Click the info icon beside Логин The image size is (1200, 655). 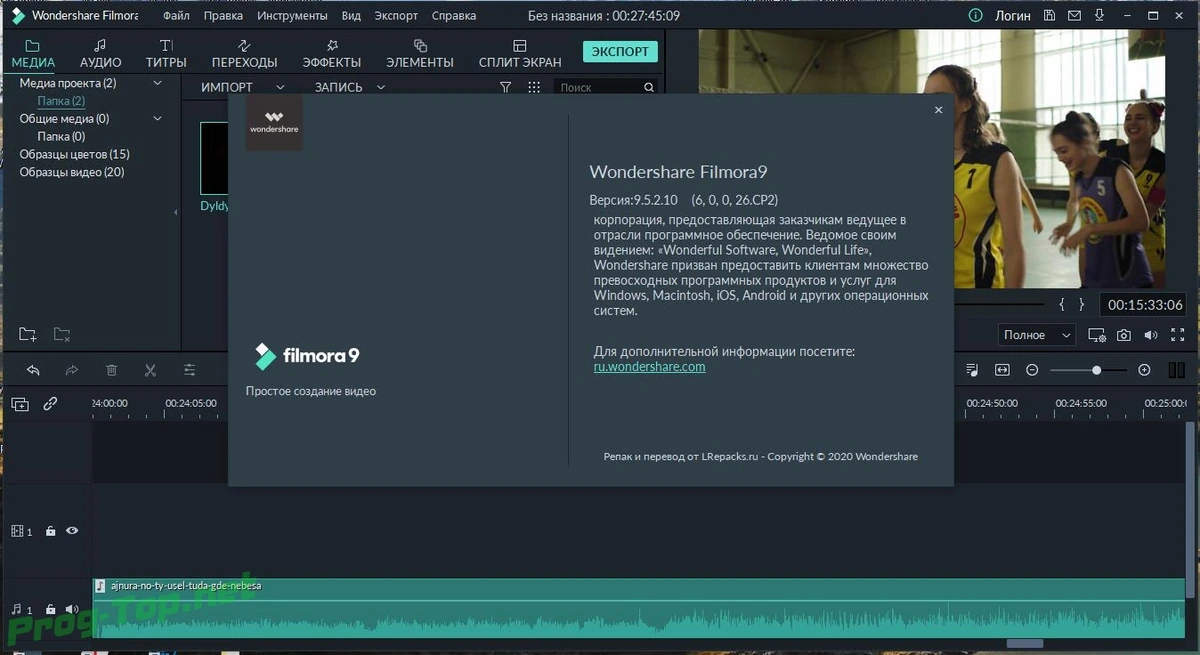coord(976,16)
